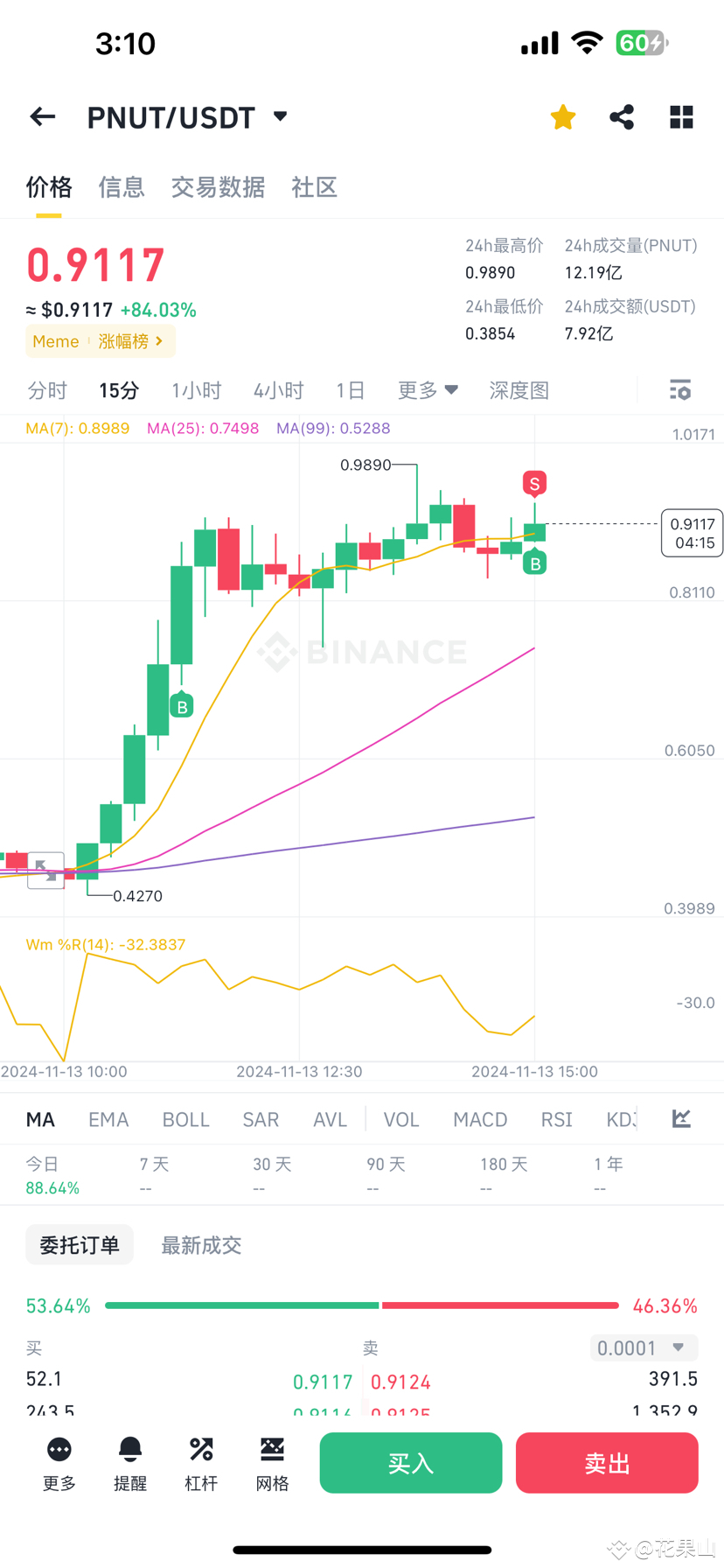
Task: Select ask price 0.9124 in order book
Action: tap(400, 1382)
